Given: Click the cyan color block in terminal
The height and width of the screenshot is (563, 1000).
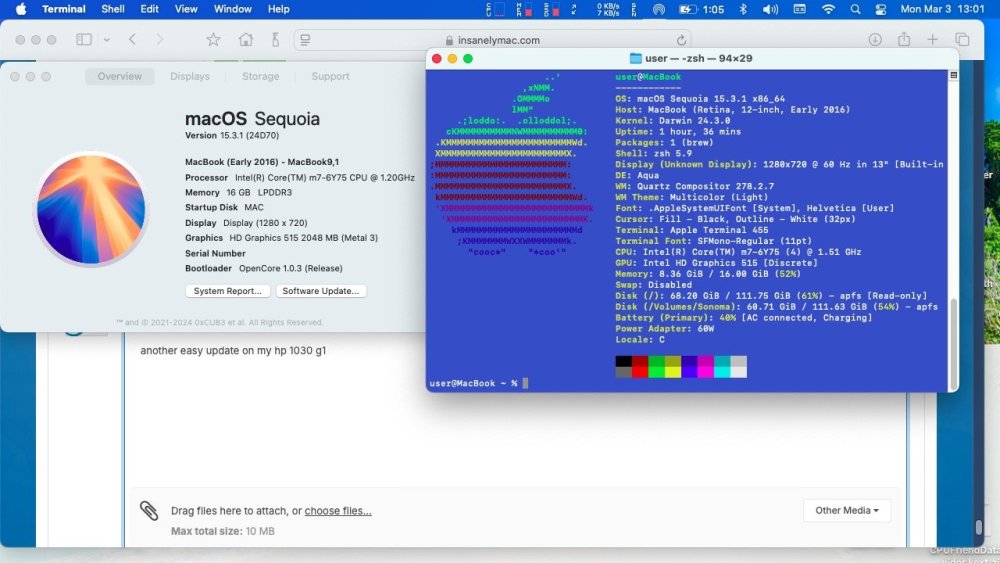Looking at the screenshot, I should coord(722,372).
